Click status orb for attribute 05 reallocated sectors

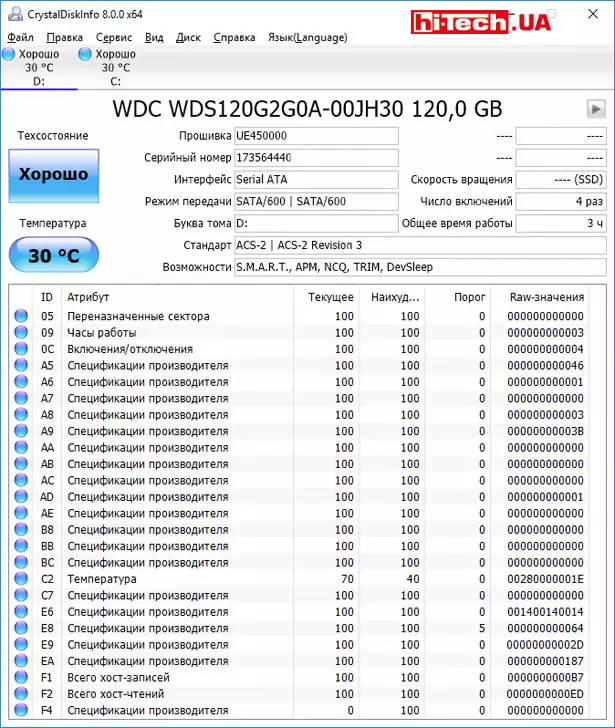click(x=21, y=316)
